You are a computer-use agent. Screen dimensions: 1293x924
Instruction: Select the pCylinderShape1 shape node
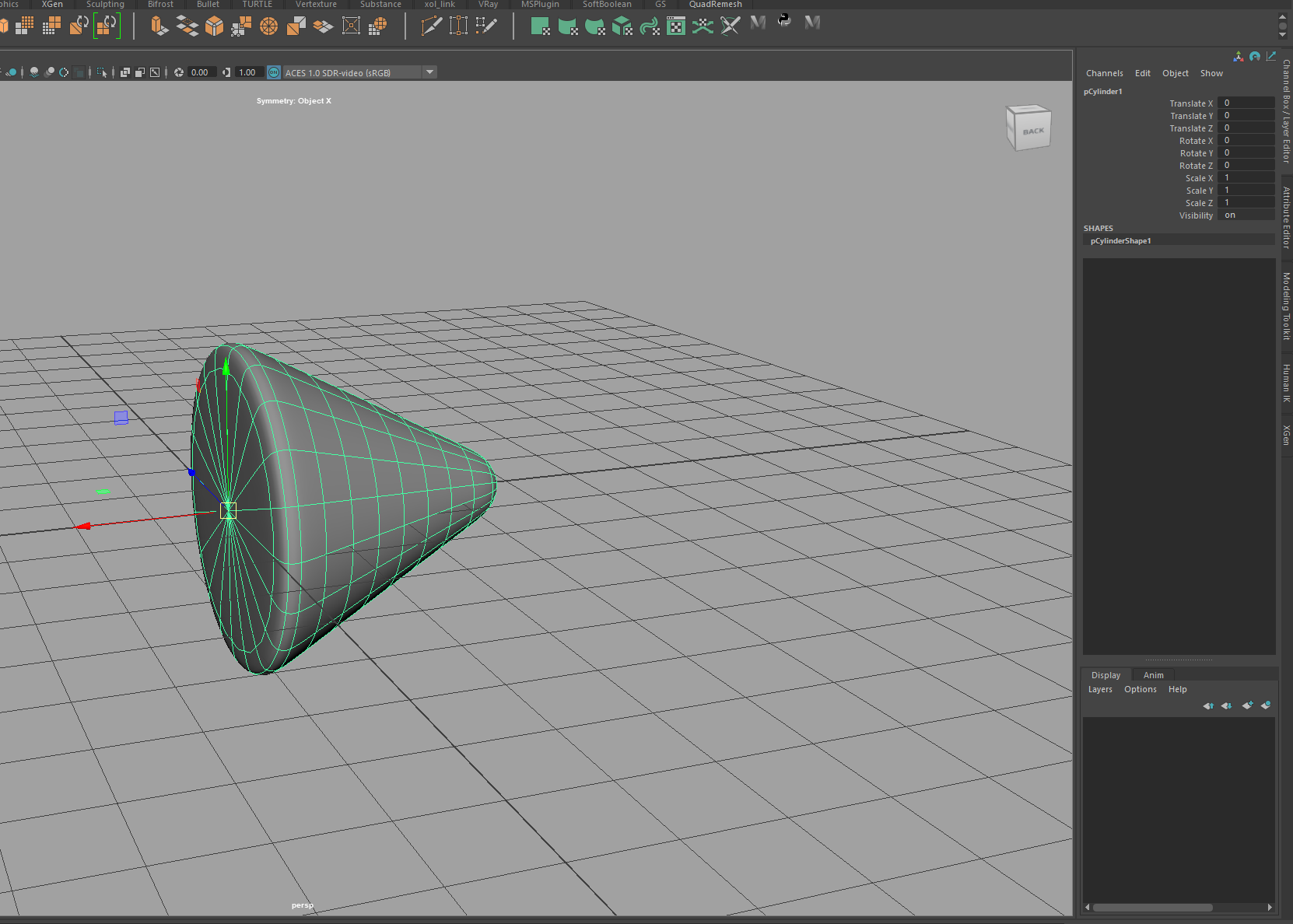tap(1179, 240)
